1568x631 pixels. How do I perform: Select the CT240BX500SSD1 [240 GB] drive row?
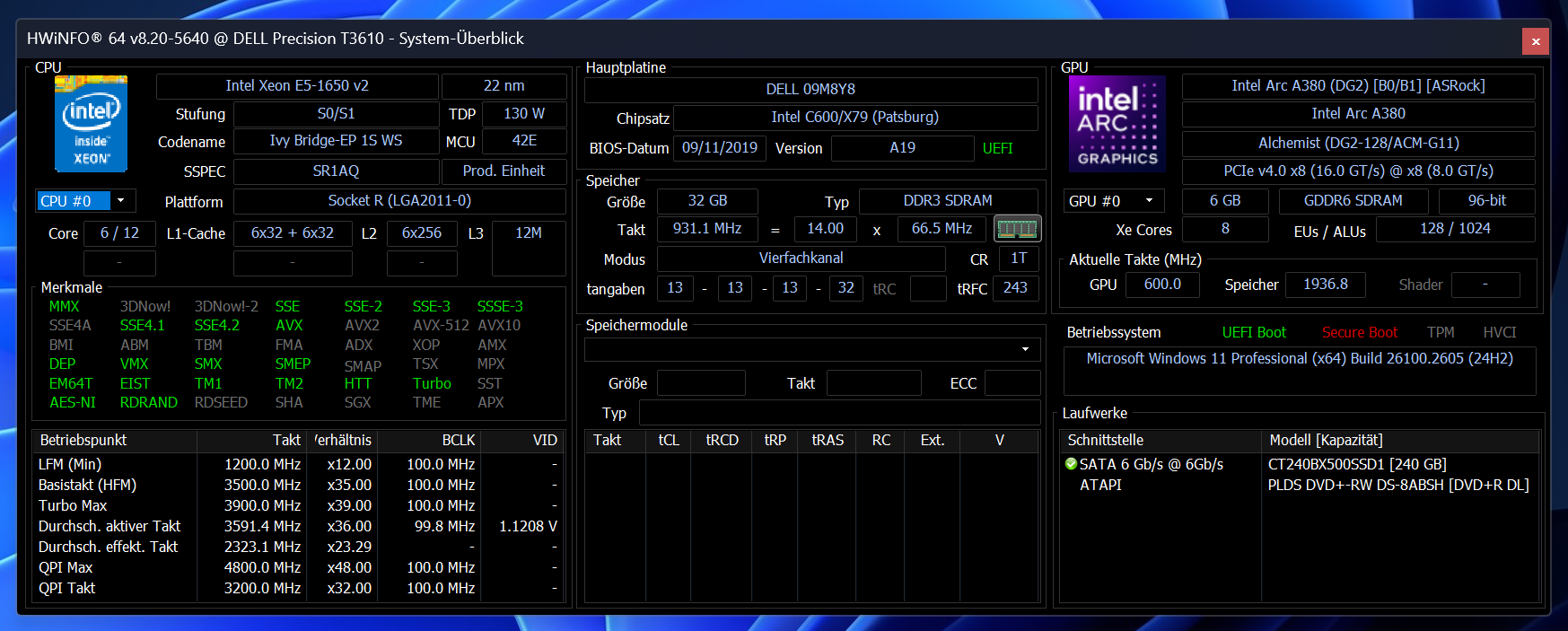point(1300,465)
